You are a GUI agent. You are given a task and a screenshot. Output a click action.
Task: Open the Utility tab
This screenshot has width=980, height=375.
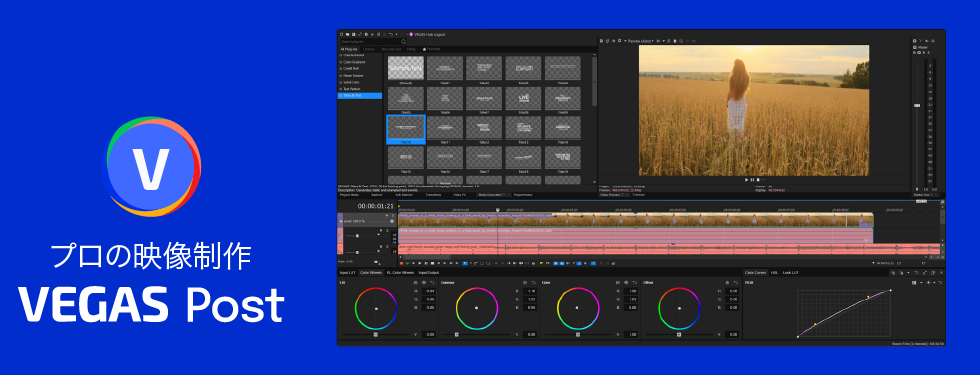(411, 49)
